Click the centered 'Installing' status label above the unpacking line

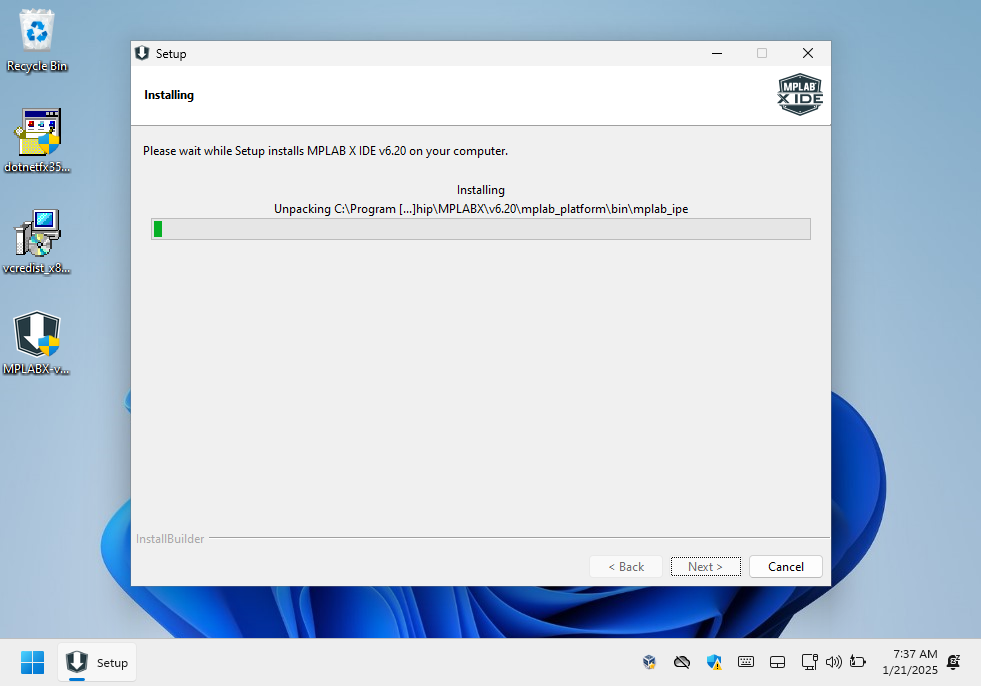(480, 190)
